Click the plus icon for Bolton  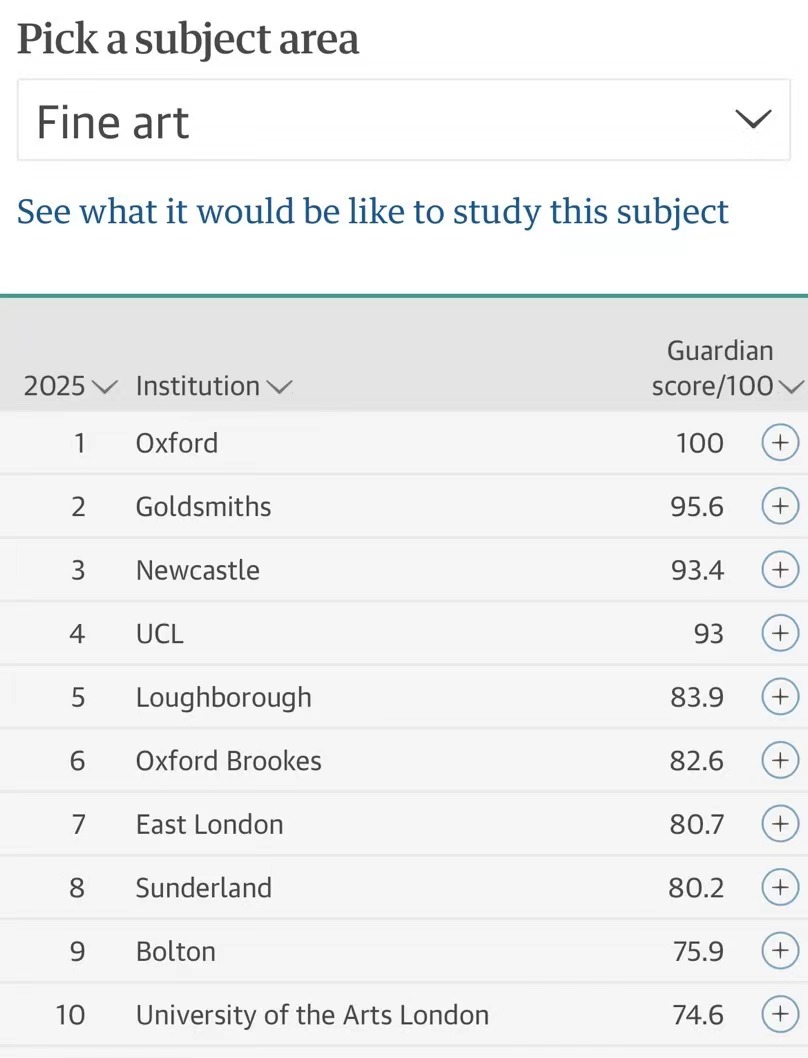point(780,951)
